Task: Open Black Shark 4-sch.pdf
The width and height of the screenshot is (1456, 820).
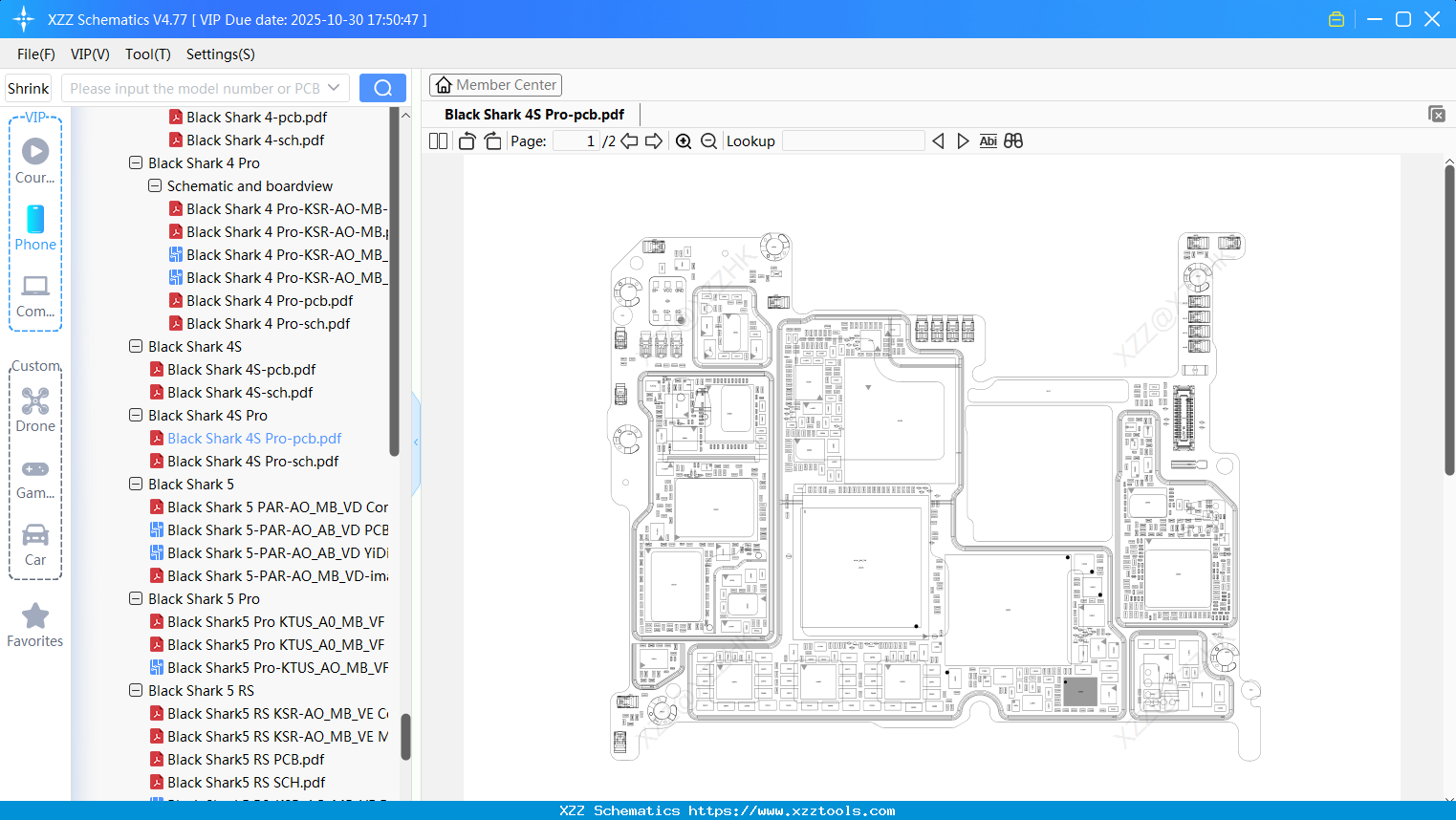Action: tap(255, 140)
